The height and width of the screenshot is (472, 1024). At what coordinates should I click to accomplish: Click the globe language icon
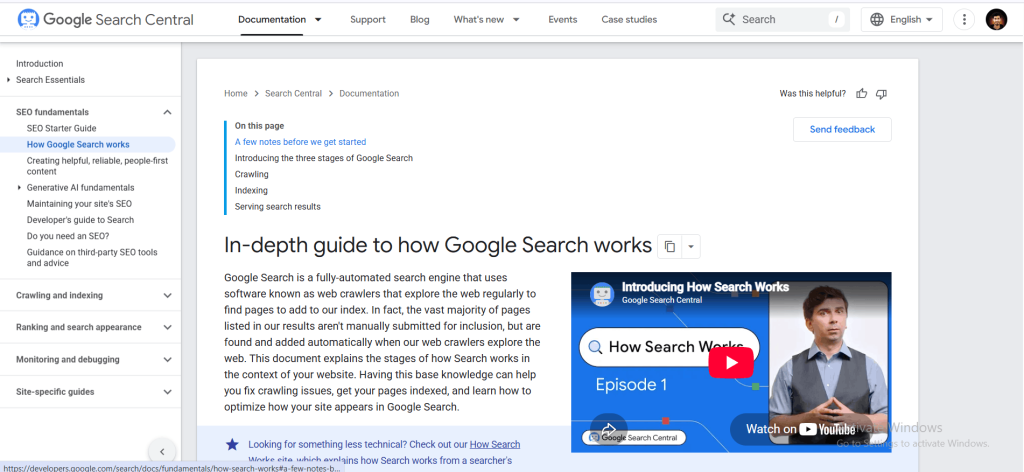(877, 20)
